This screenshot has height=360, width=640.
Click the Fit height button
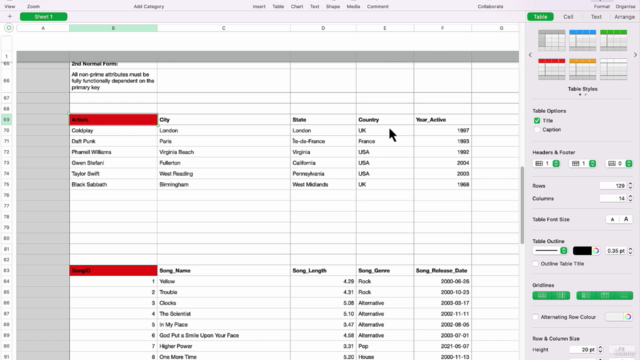[x=621, y=349]
